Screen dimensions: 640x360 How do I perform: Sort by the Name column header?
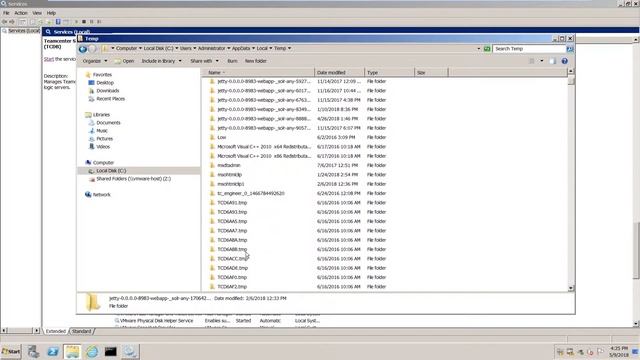(258, 73)
